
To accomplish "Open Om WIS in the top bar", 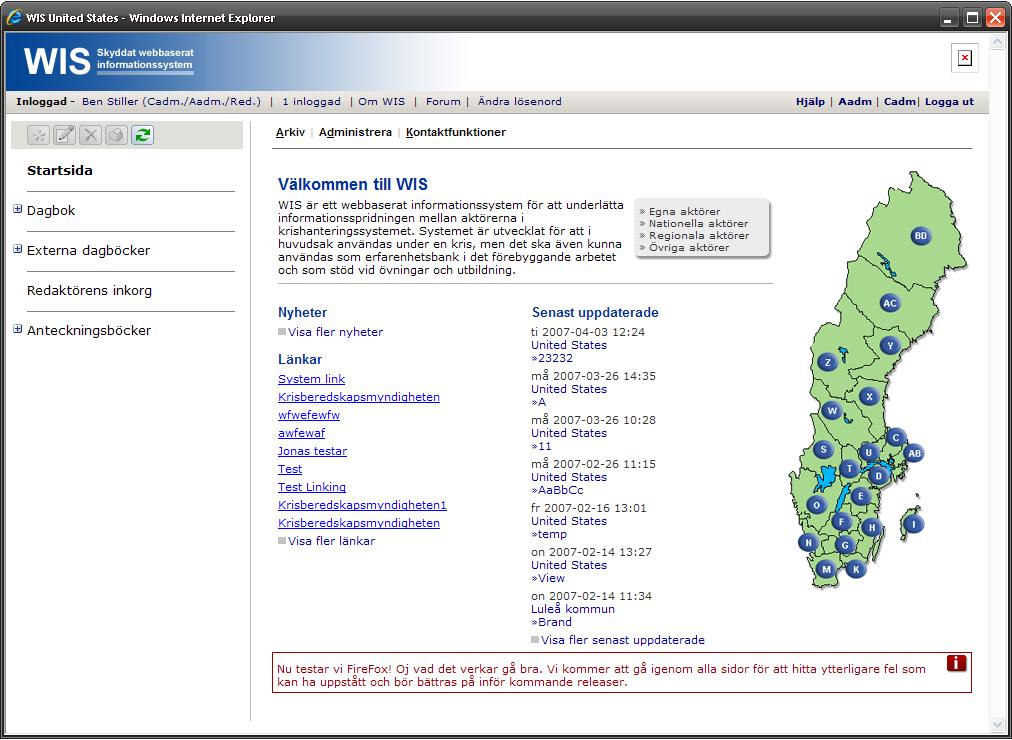I will (381, 101).
